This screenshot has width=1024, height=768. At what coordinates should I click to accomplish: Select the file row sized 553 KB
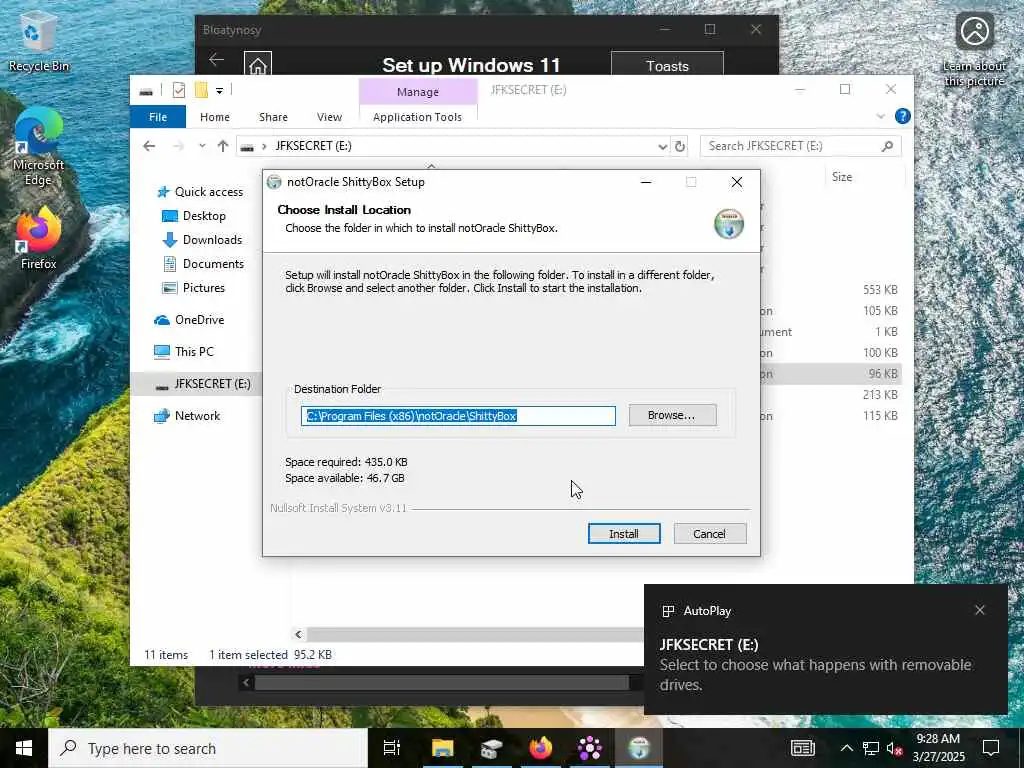(x=829, y=290)
